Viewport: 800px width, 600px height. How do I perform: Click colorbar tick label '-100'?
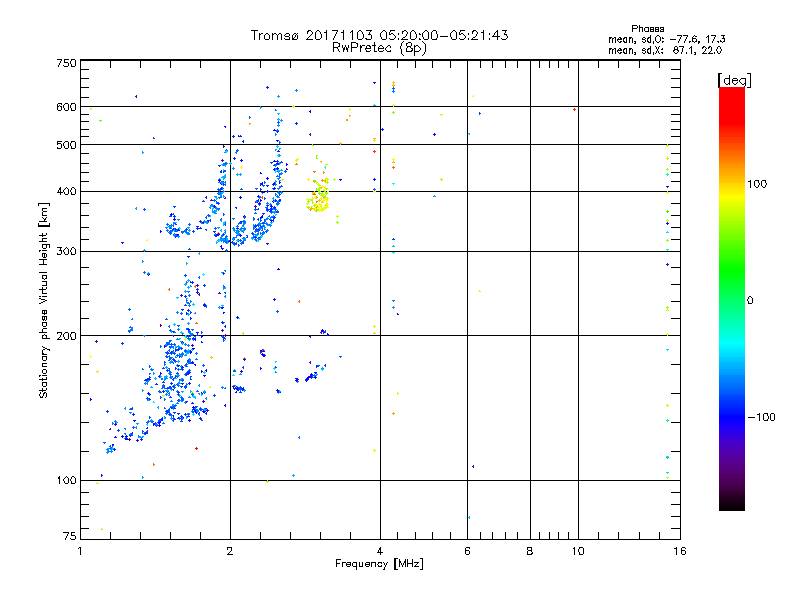tap(761, 417)
